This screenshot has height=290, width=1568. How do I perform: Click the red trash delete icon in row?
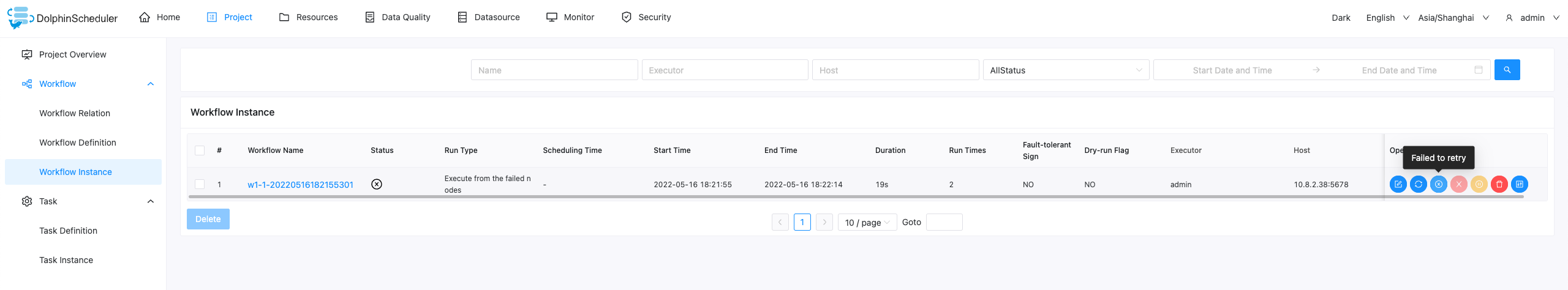point(1499,184)
